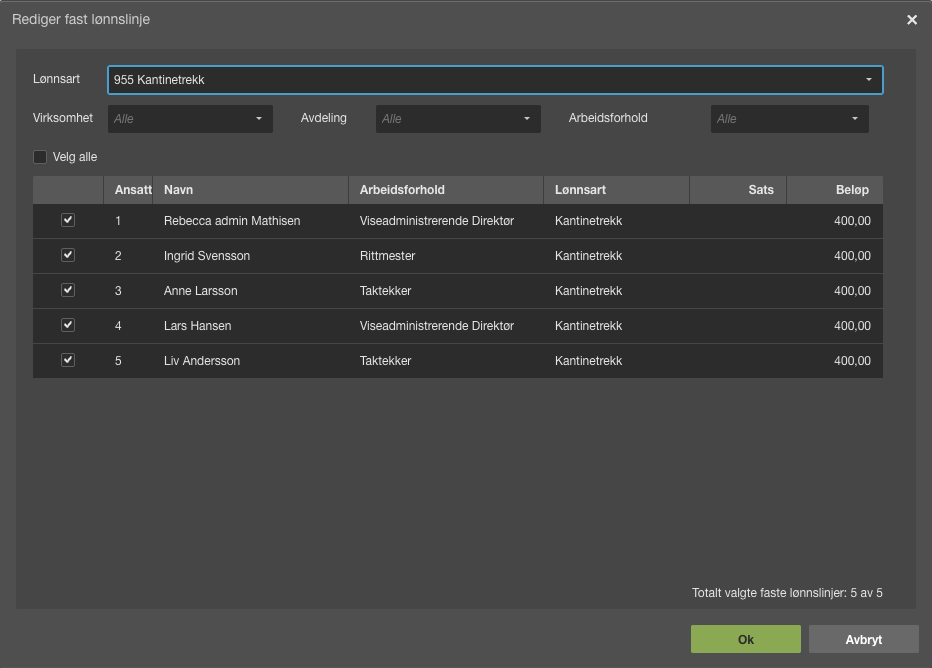The image size is (932, 668).
Task: Click the 400,00 amount for Liv Andersson
Action: [x=852, y=361]
